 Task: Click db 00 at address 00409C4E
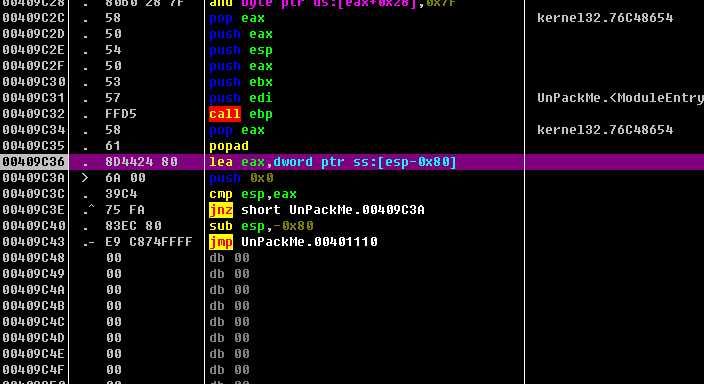pos(229,354)
